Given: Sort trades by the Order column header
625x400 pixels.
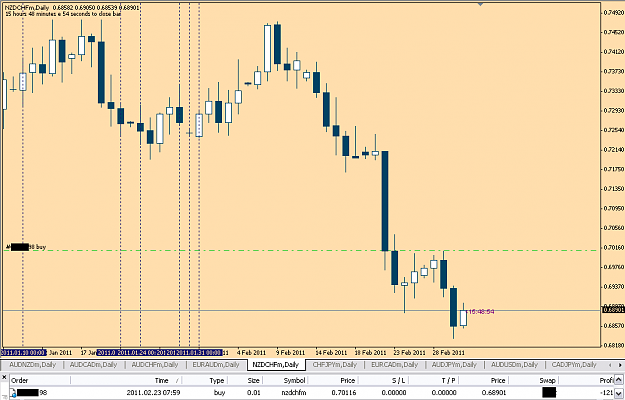Looking at the screenshot, I should coord(40,380).
